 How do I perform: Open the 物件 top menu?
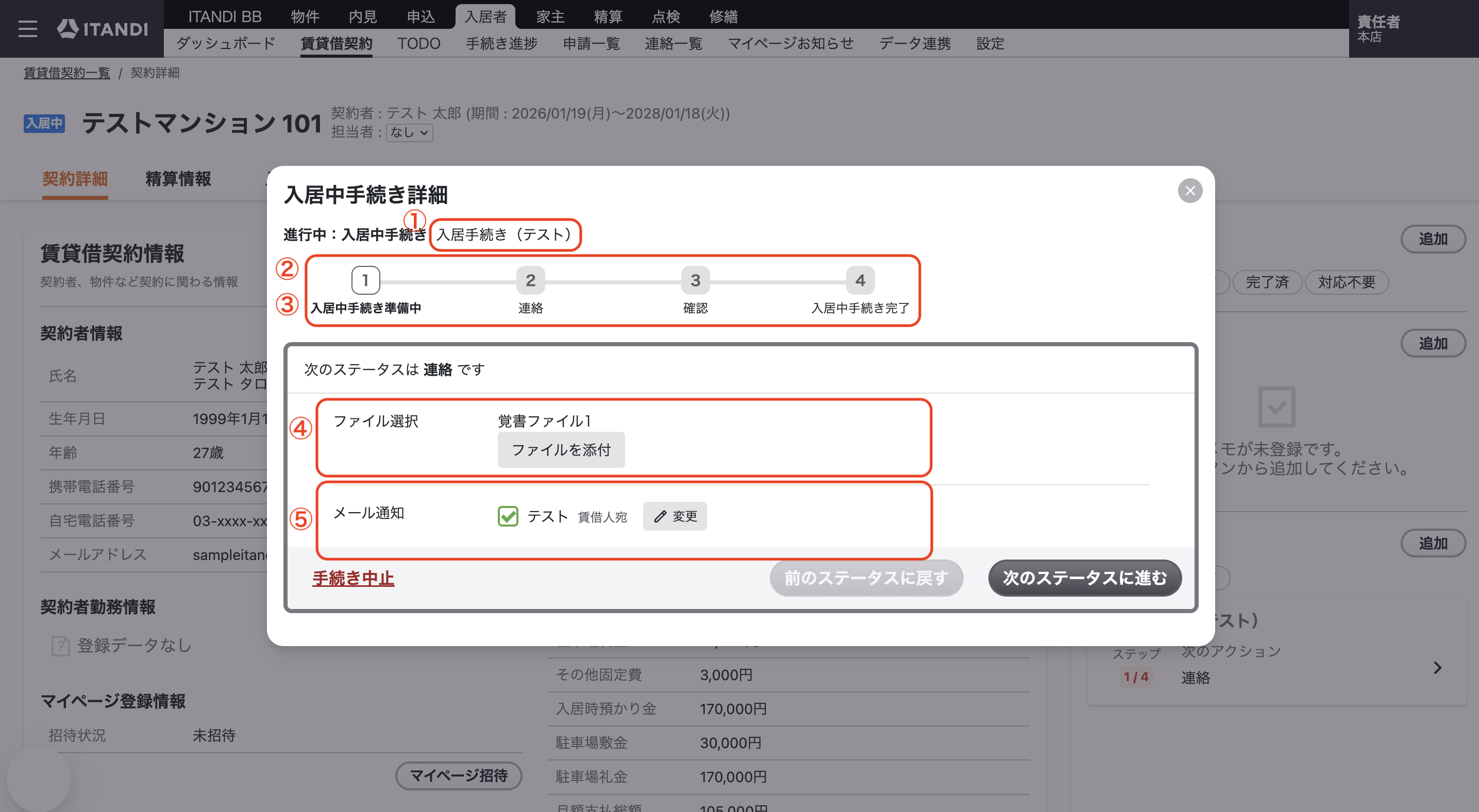tap(305, 16)
